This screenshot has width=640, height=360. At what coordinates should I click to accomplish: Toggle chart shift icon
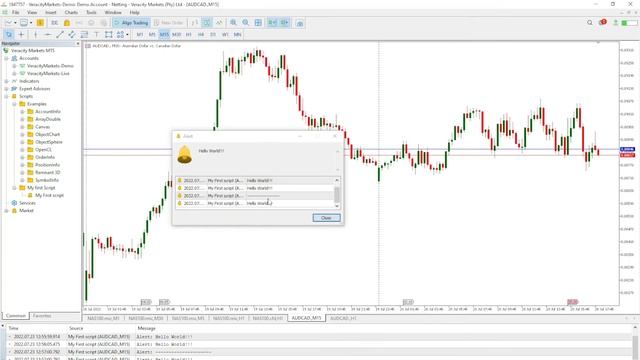tap(284, 23)
